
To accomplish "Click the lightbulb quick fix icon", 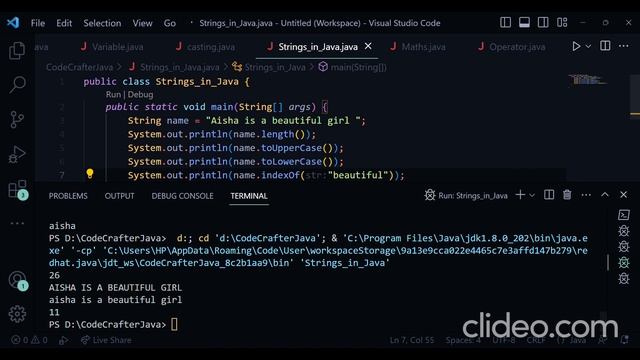I will (x=90, y=174).
